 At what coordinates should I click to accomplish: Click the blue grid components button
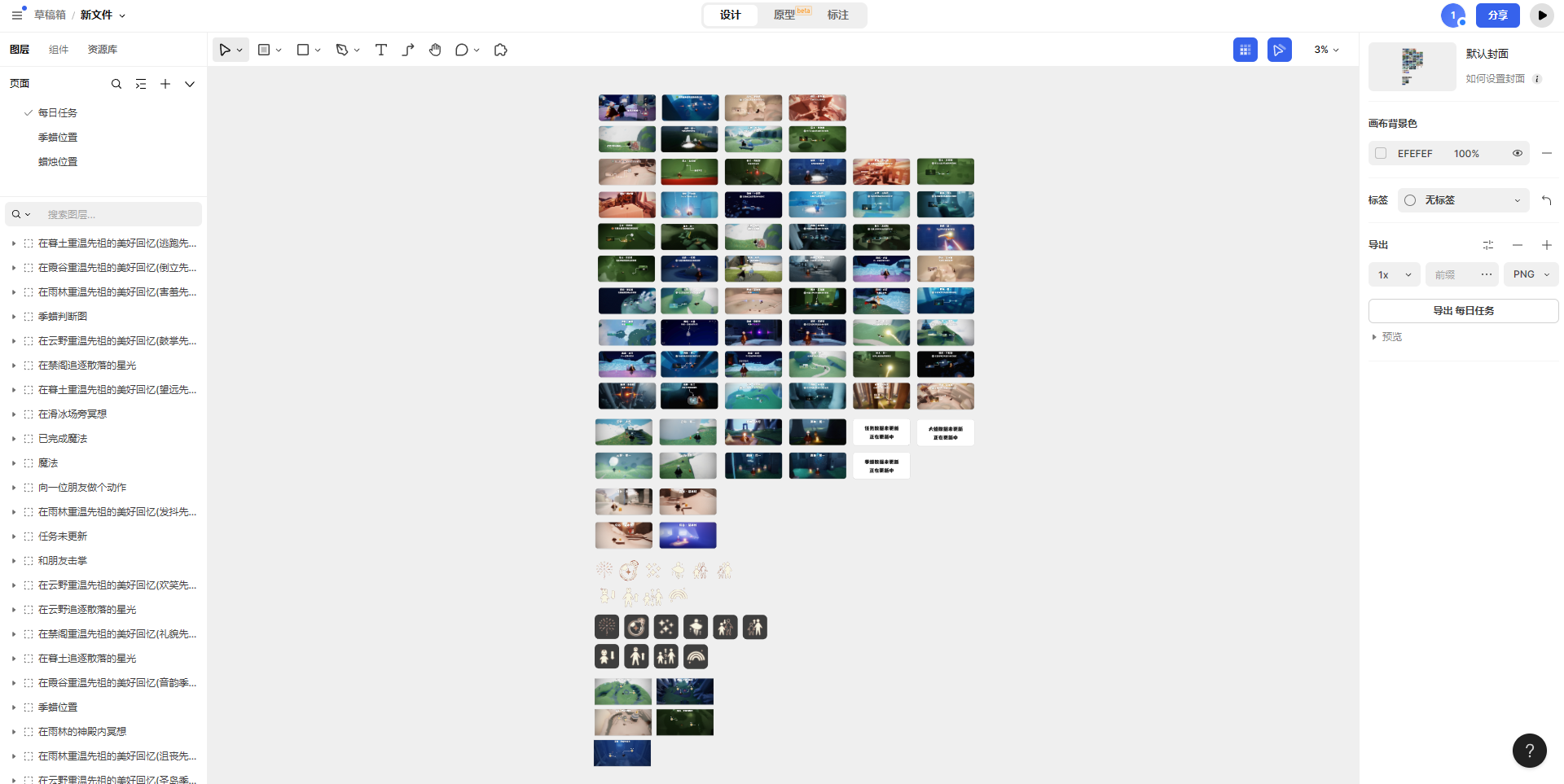coord(1245,50)
